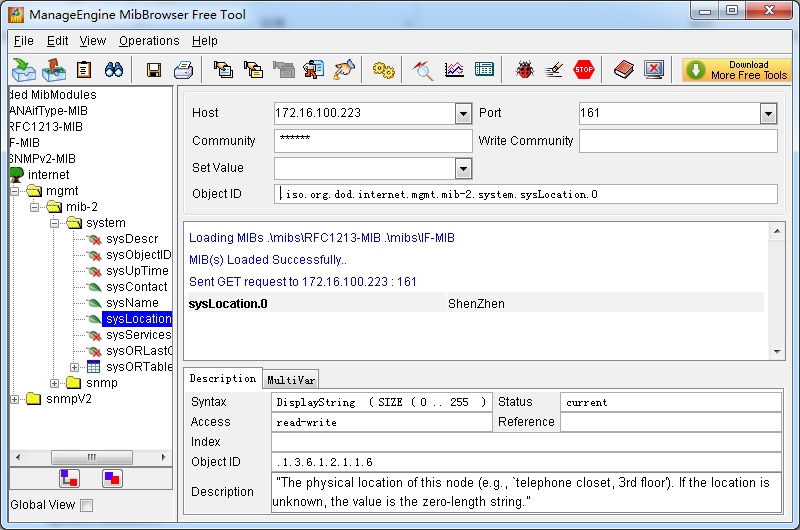800x530 pixels.
Task: Click tree scrollbar right arrow
Action: point(163,457)
